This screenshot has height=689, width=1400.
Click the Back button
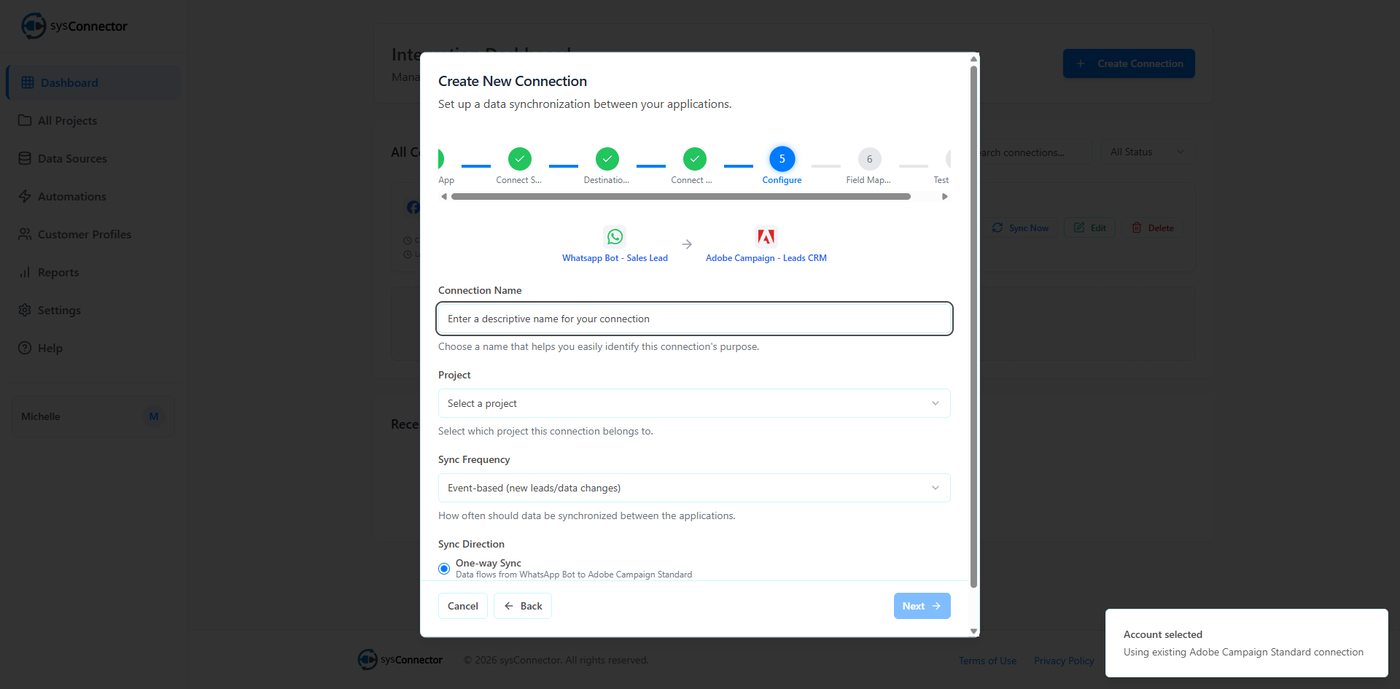click(523, 606)
